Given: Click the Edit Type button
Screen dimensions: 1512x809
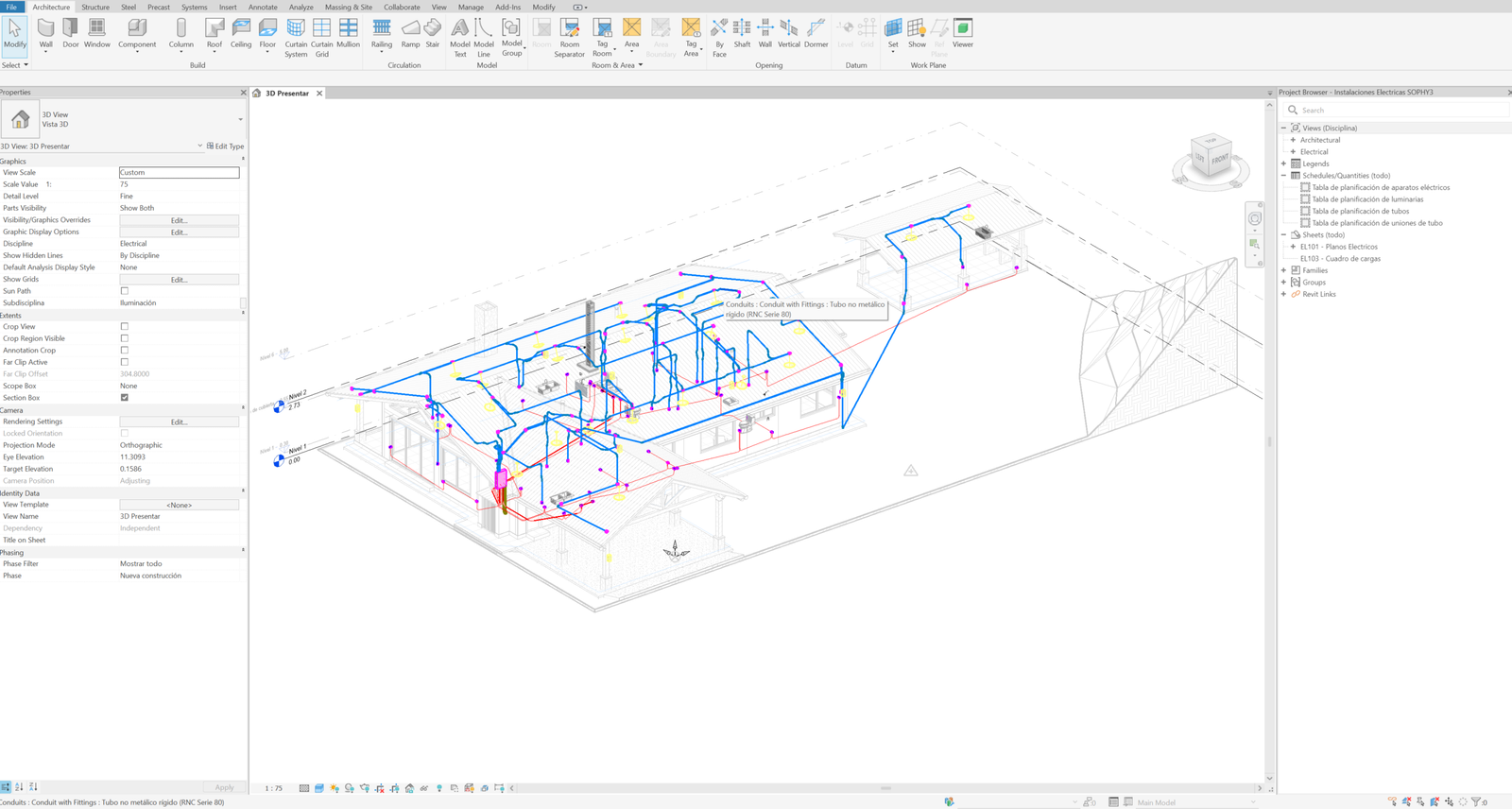Looking at the screenshot, I should (225, 146).
